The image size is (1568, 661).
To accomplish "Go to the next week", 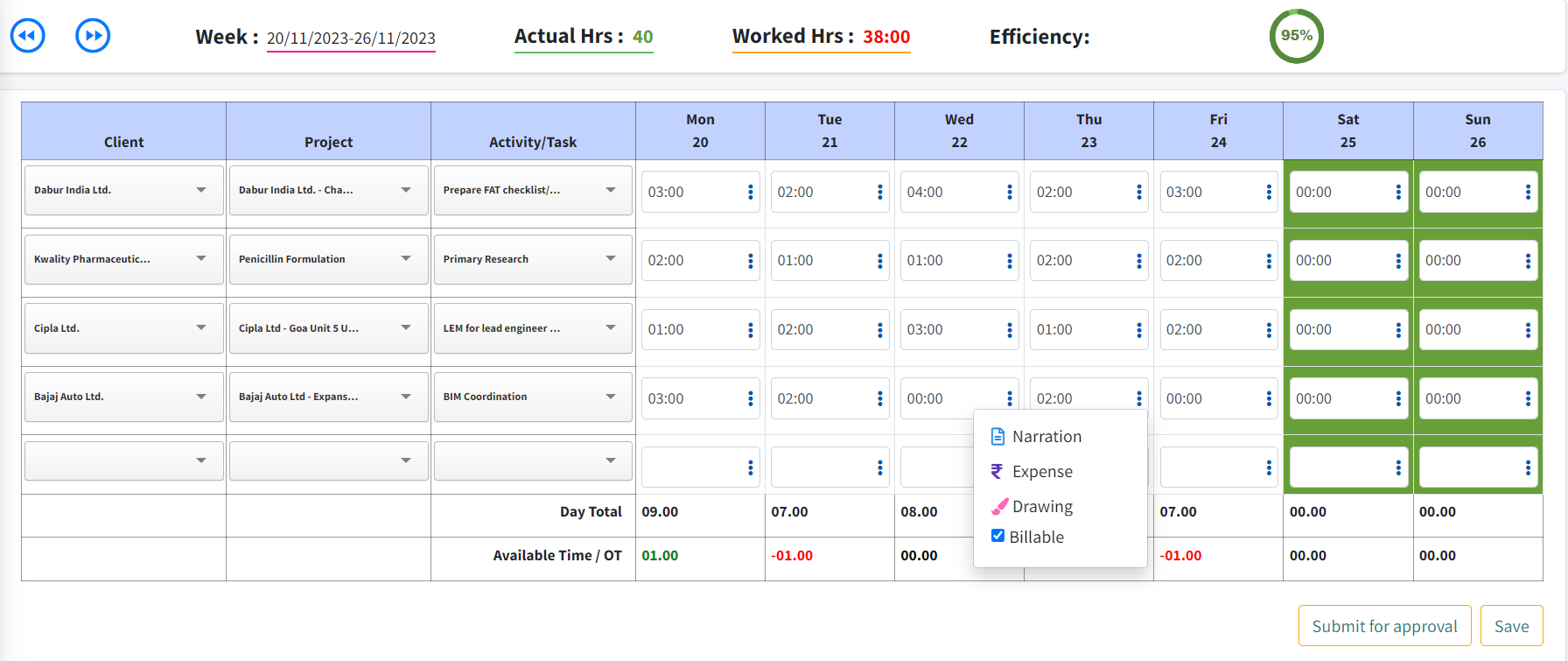I will point(93,36).
